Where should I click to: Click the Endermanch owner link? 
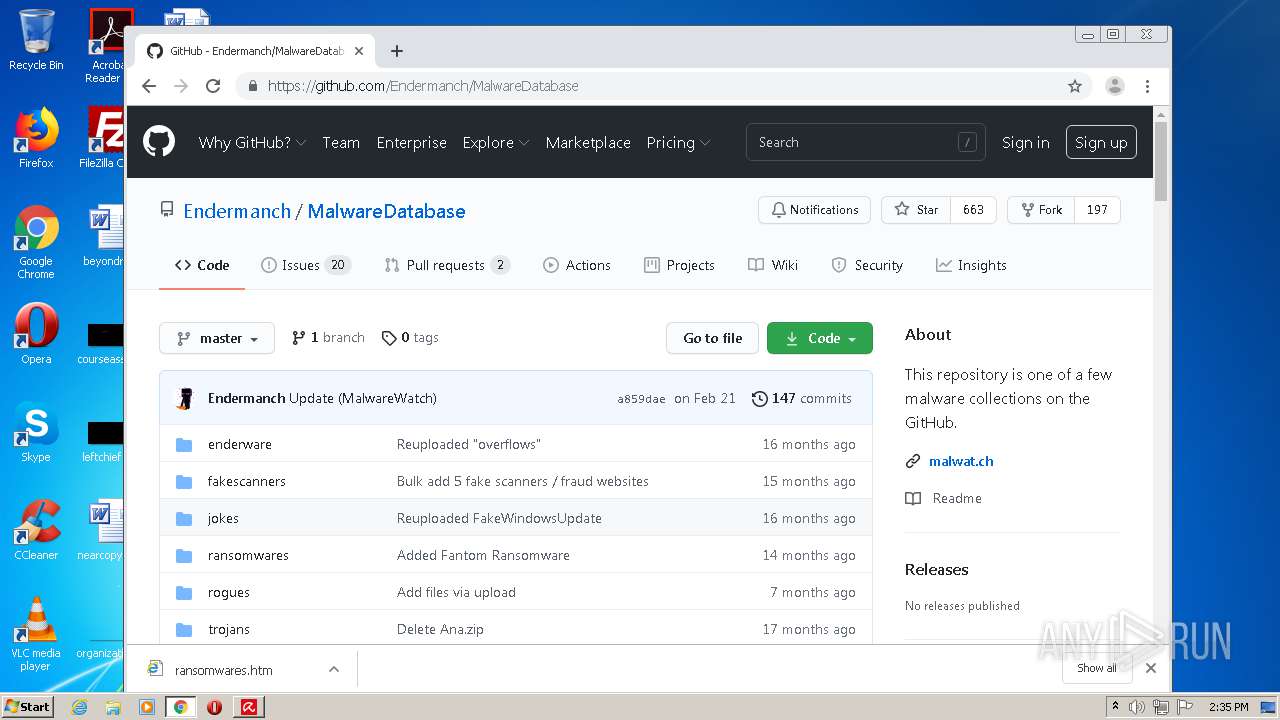[x=237, y=211]
